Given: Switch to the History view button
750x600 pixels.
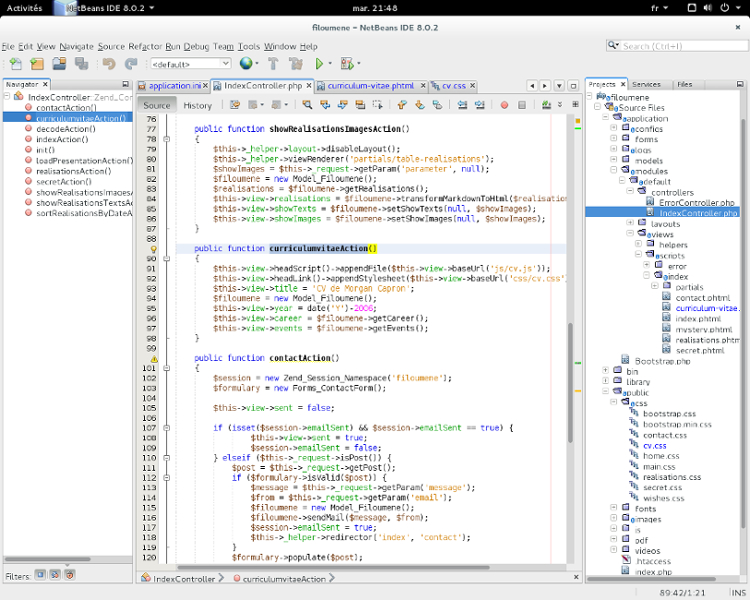Looking at the screenshot, I should point(197,105).
